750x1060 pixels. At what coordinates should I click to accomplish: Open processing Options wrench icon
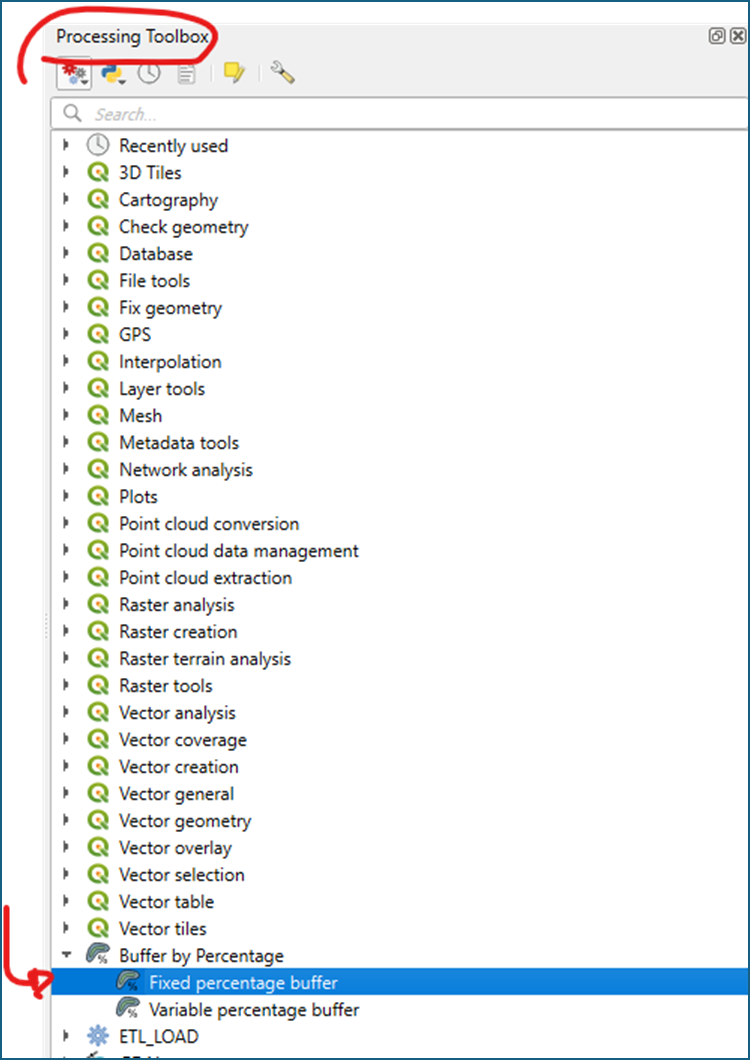[282, 72]
